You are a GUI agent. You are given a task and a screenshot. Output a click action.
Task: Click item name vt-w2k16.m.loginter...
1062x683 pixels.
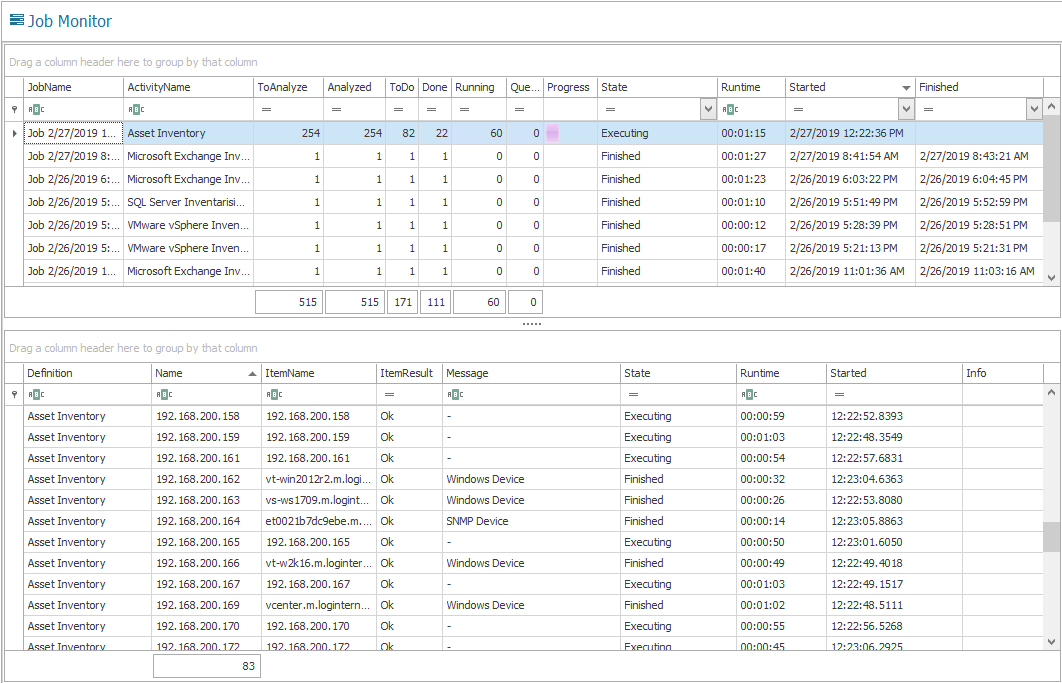click(318, 563)
